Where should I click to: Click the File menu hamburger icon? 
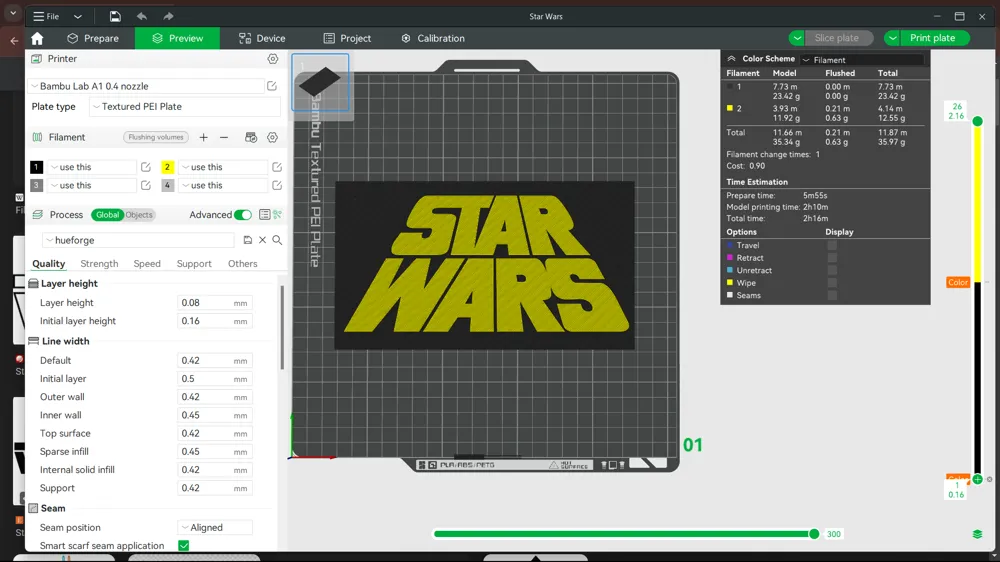[x=39, y=17]
